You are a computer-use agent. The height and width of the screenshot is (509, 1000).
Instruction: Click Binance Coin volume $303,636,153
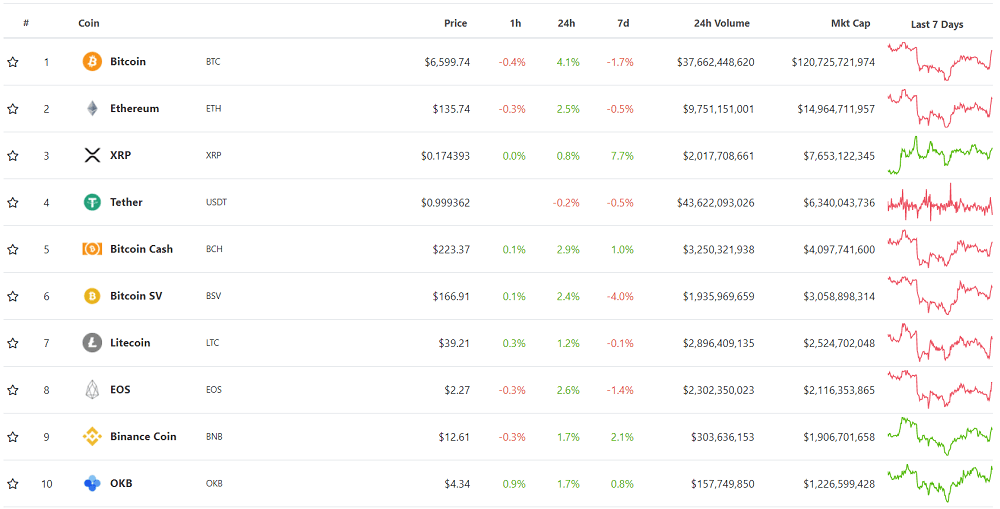click(x=723, y=437)
